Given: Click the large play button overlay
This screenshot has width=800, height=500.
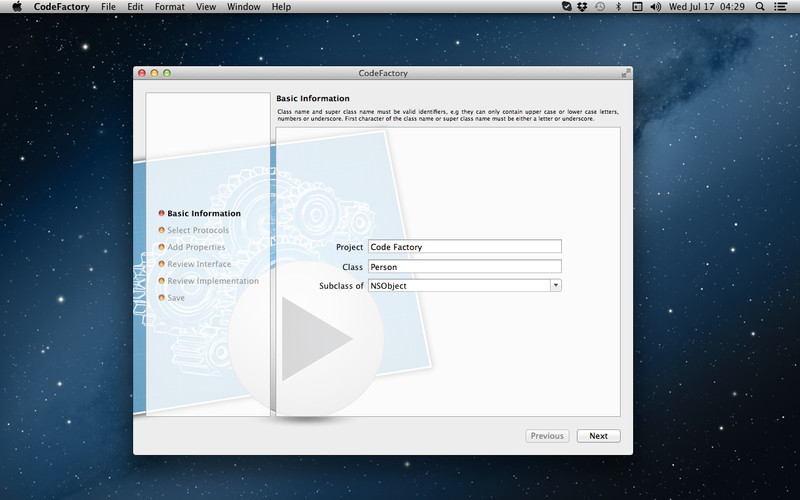Looking at the screenshot, I should tap(306, 339).
